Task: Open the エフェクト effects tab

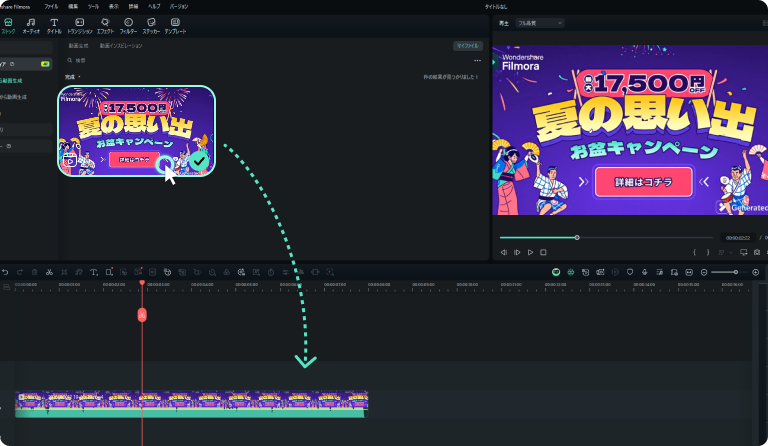Action: [x=105, y=25]
